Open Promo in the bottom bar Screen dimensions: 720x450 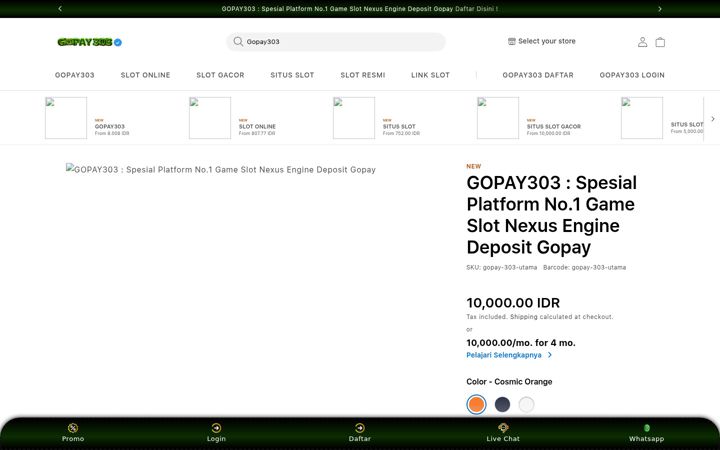[73, 433]
